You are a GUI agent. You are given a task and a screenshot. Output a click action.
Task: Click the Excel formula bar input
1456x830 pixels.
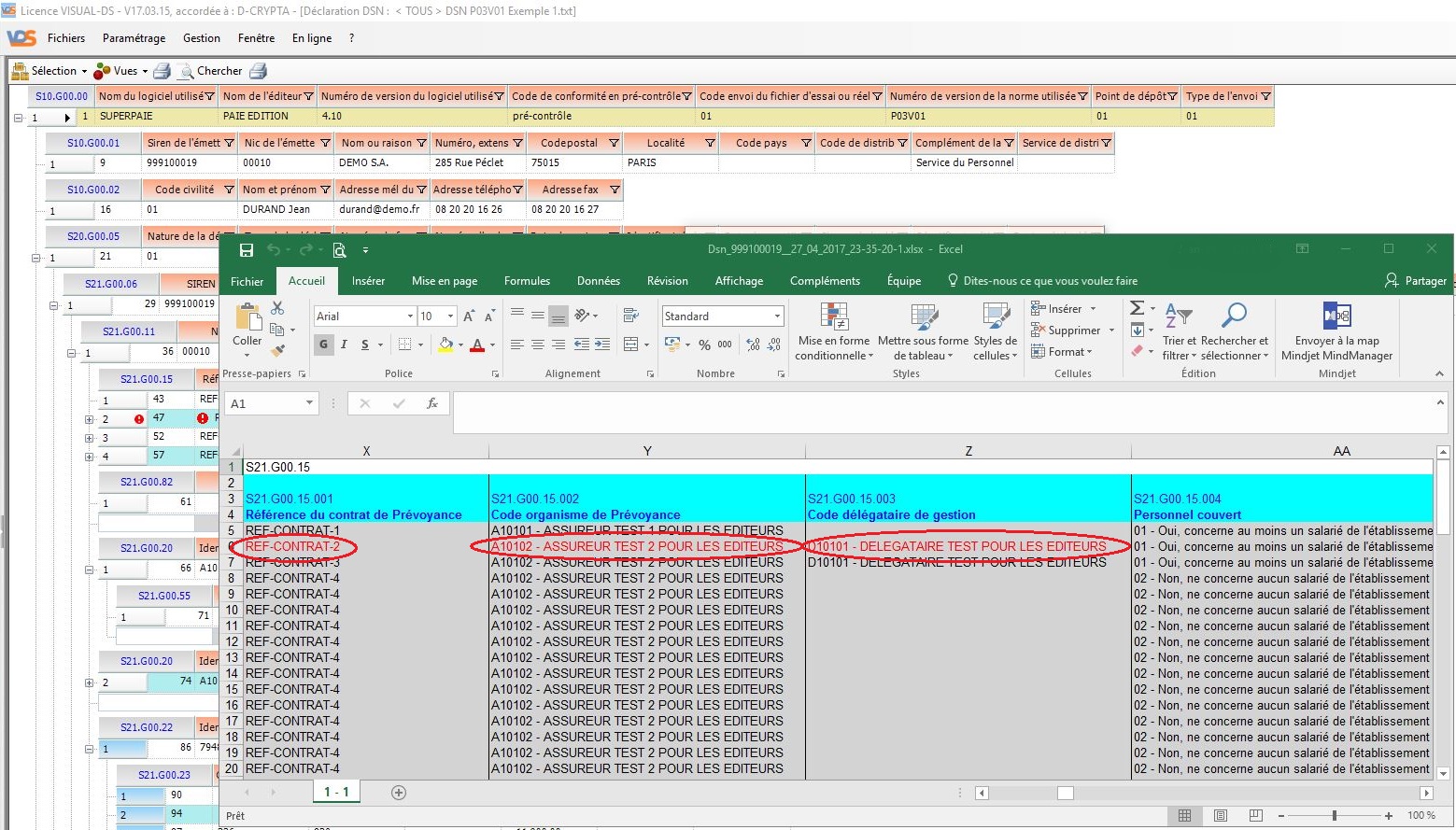coord(943,413)
